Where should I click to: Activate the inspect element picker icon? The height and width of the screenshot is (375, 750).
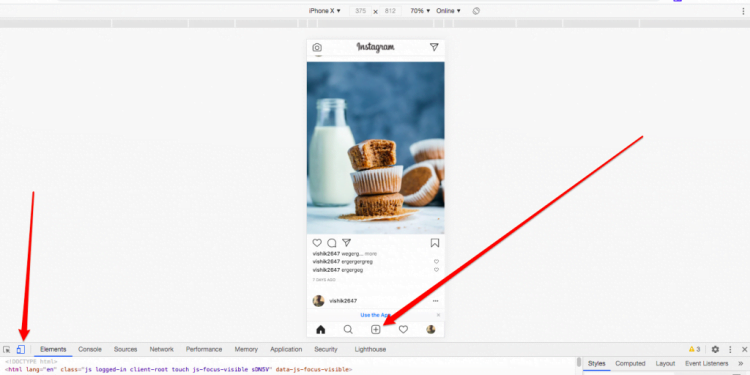(7, 350)
